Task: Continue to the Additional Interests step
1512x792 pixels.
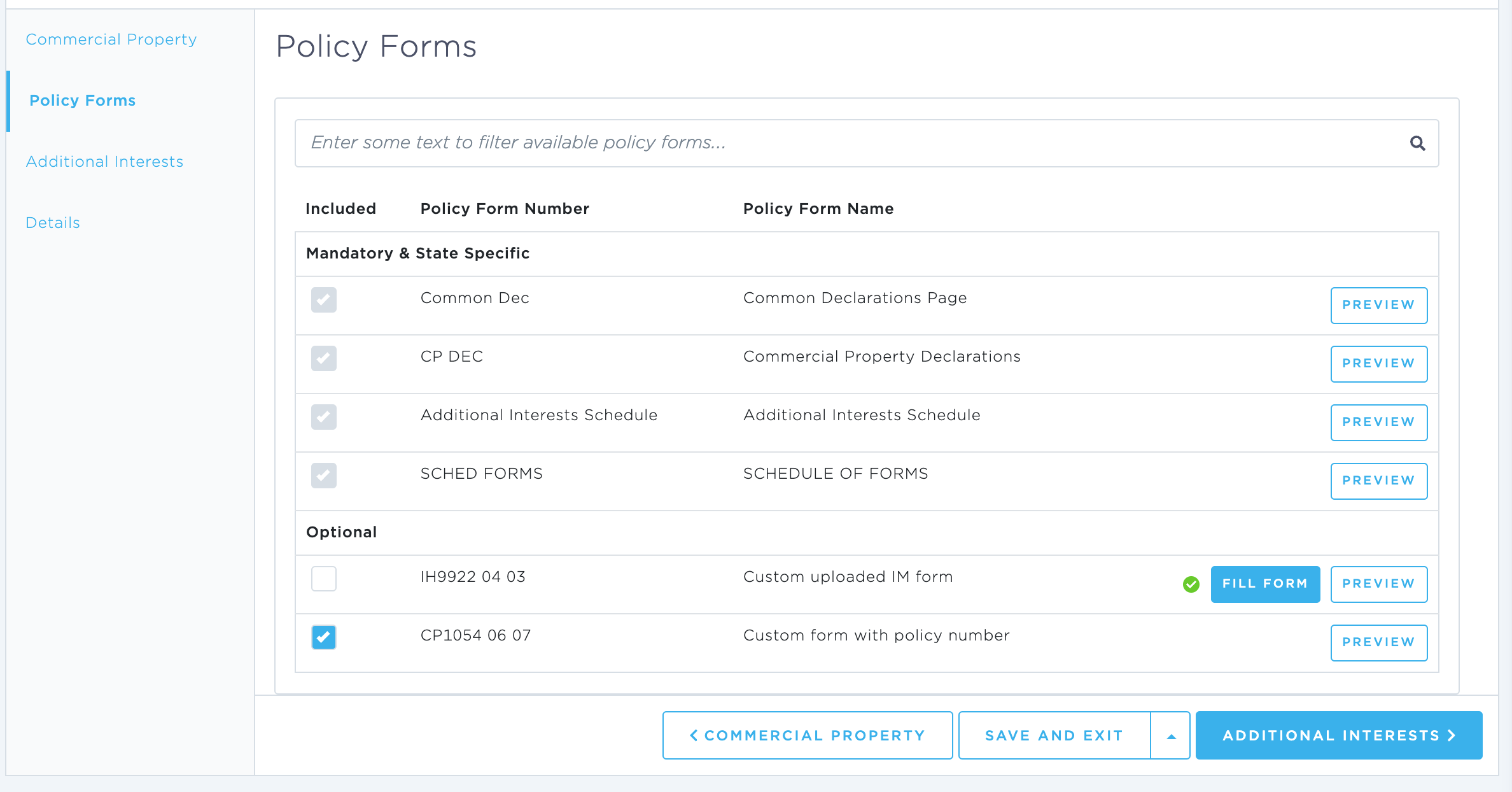Action: point(1339,736)
